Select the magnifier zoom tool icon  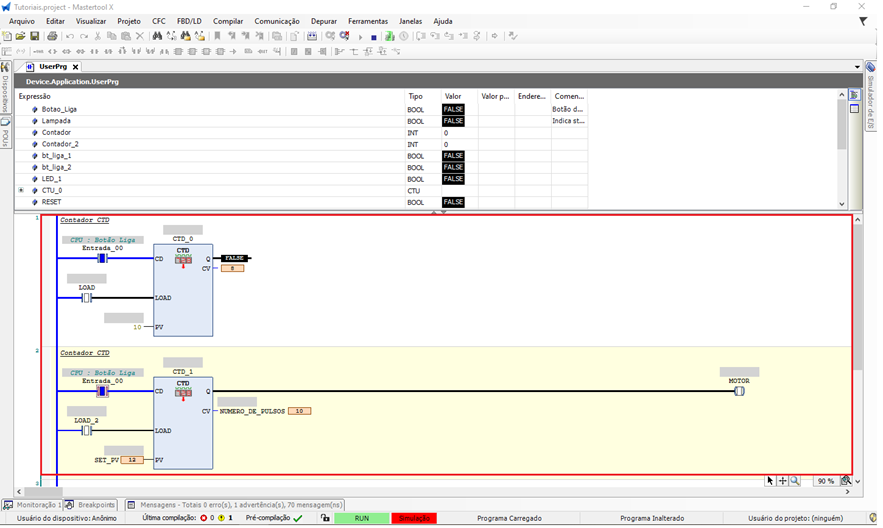pos(795,481)
